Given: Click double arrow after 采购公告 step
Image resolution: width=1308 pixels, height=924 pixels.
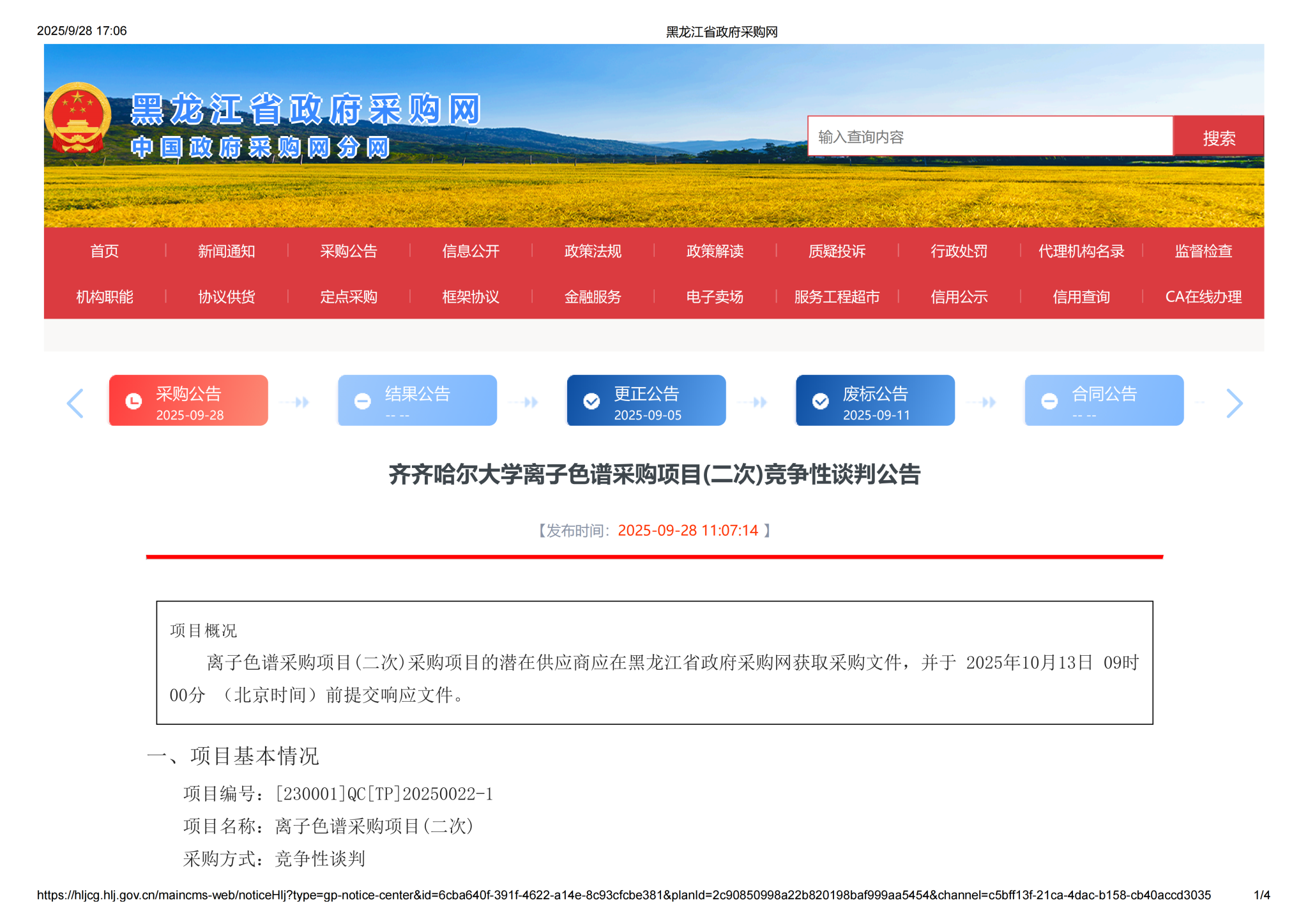Looking at the screenshot, I should [x=302, y=402].
